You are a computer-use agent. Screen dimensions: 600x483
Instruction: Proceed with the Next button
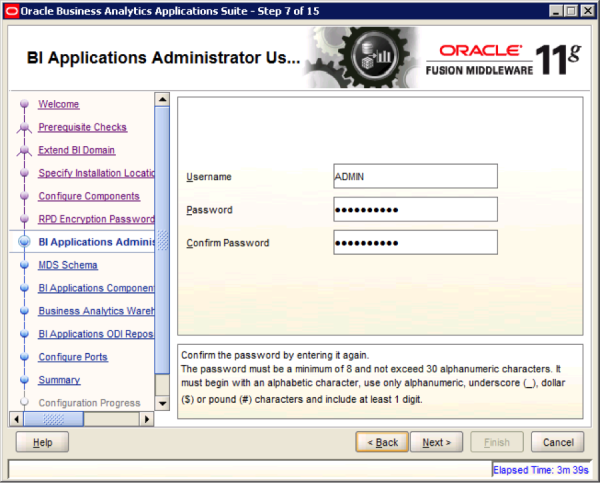coord(437,442)
